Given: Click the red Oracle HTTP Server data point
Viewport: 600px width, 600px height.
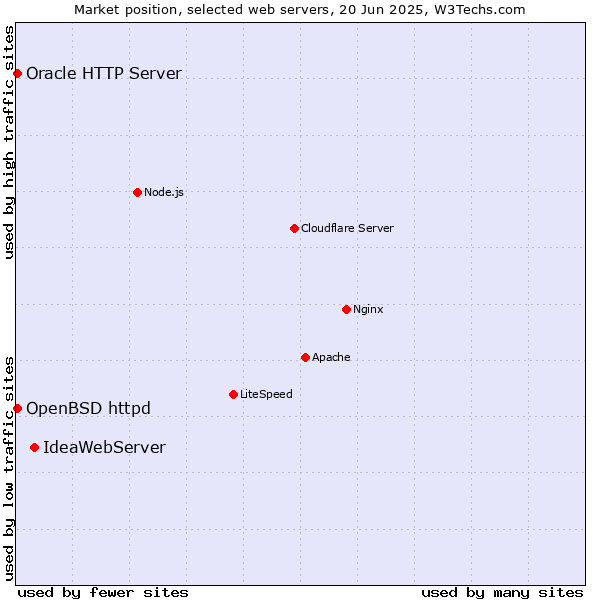Looking at the screenshot, I should click(x=18, y=74).
